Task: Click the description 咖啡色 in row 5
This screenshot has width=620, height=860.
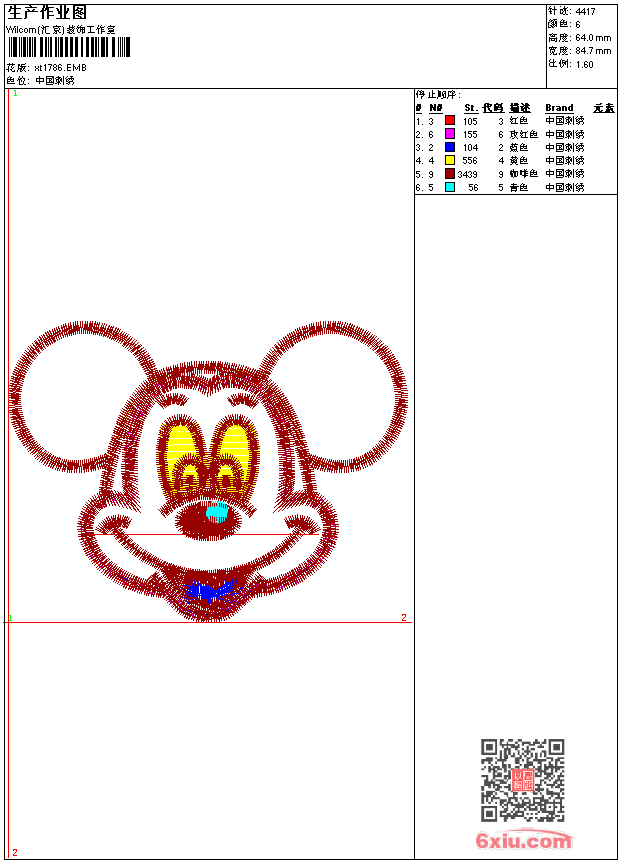Action: 523,174
